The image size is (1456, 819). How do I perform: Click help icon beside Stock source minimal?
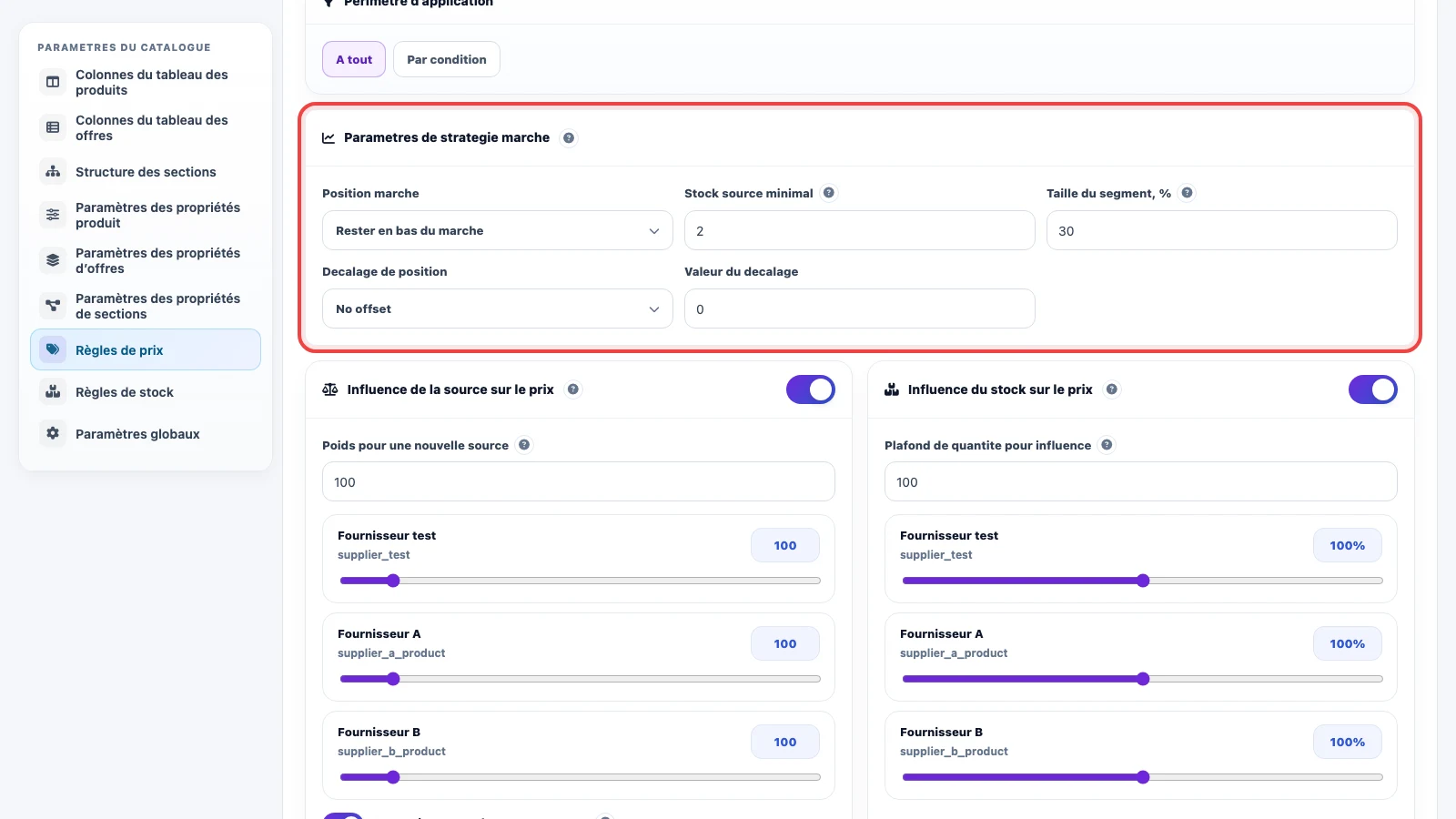(x=829, y=193)
